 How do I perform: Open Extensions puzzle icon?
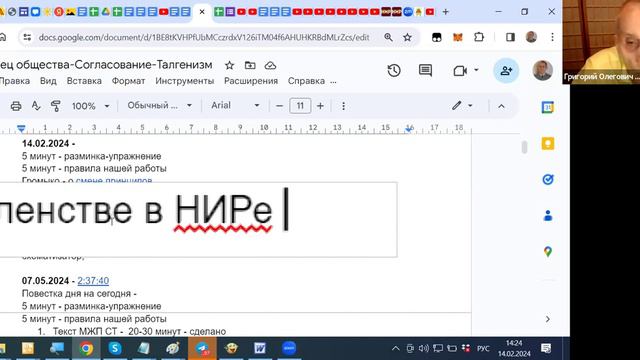[479, 37]
